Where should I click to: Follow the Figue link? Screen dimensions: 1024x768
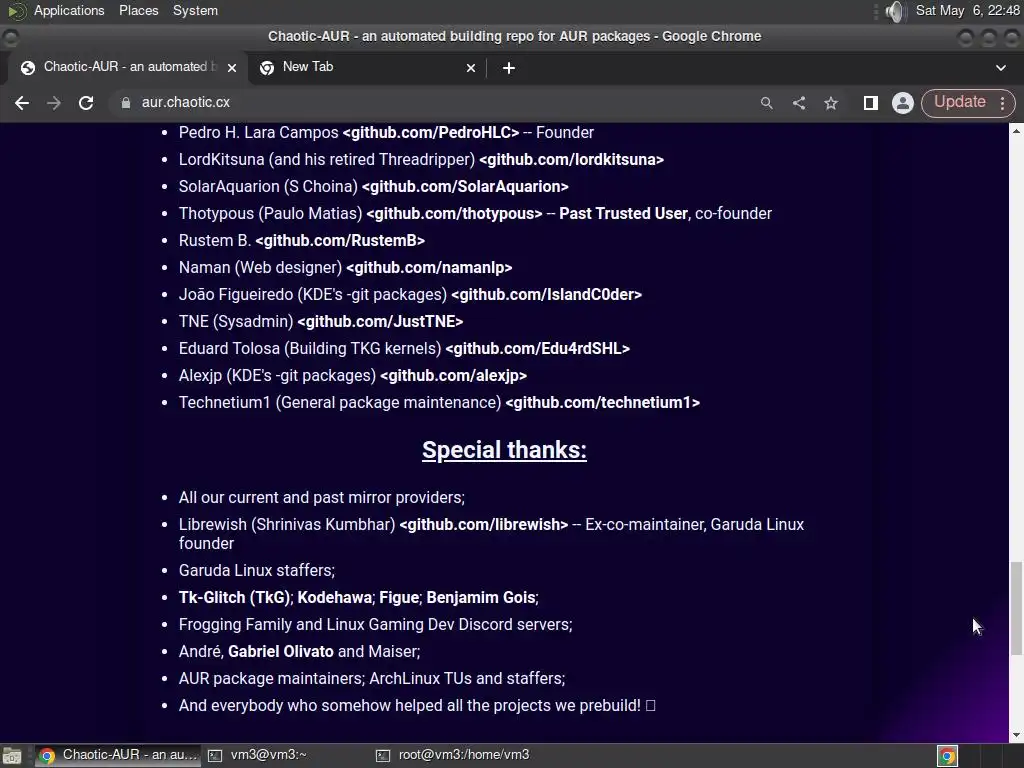[399, 598]
